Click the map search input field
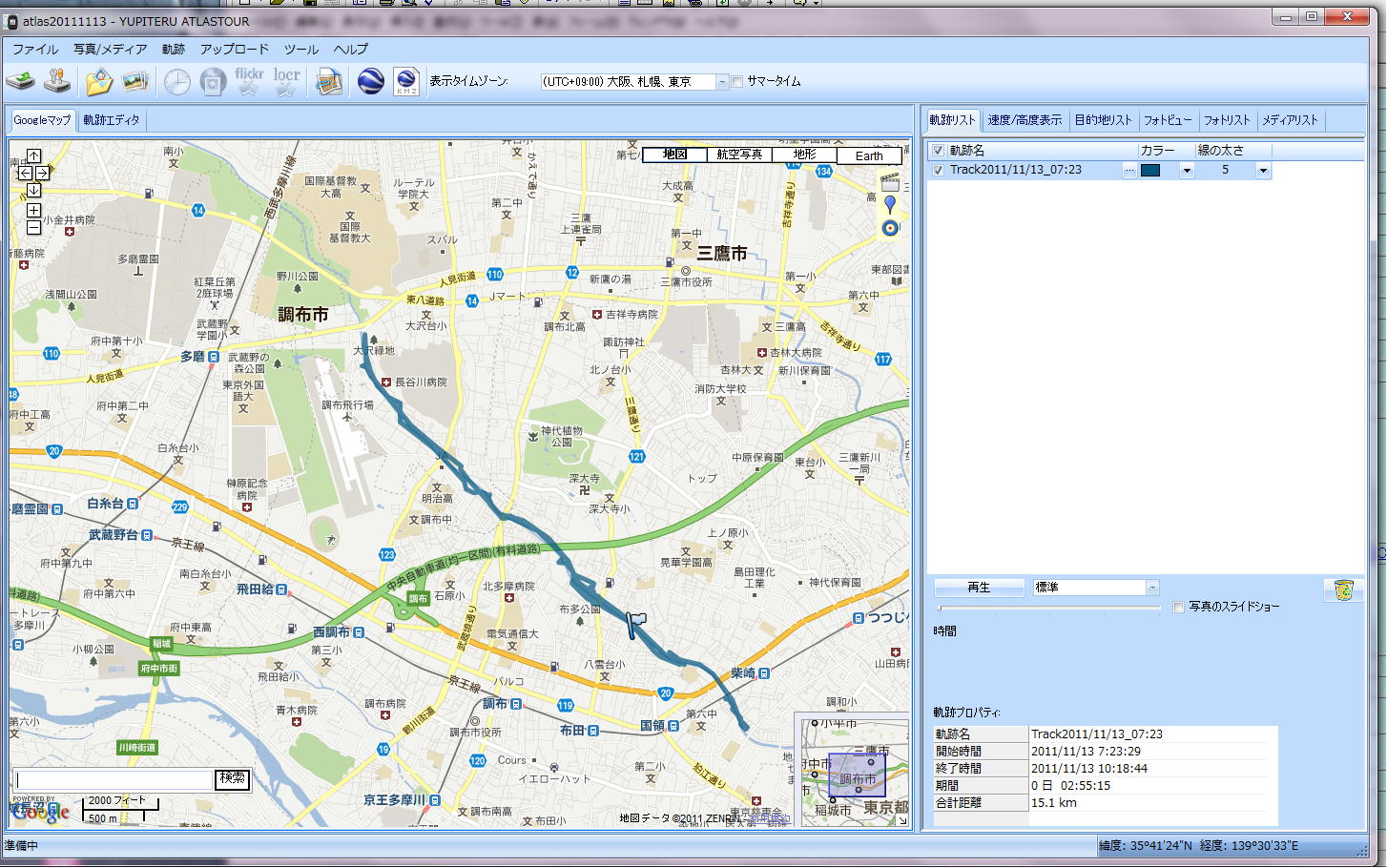The image size is (1387, 868). coord(114,780)
